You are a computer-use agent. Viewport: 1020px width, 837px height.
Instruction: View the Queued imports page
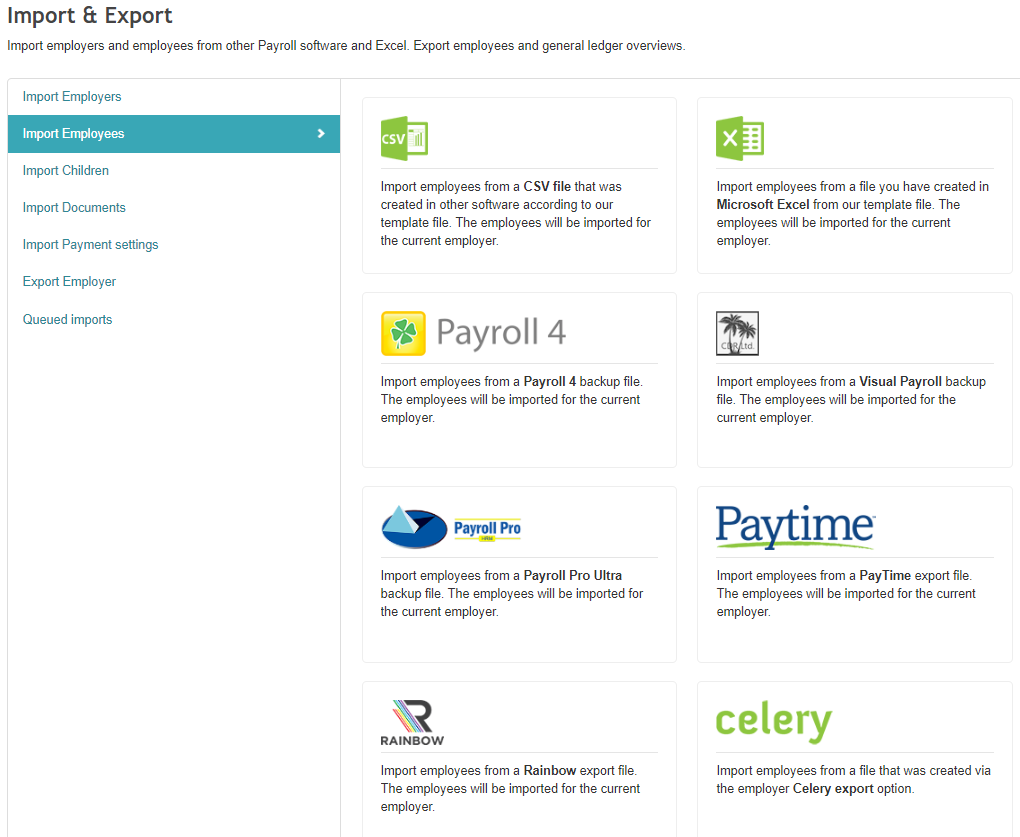pos(67,319)
